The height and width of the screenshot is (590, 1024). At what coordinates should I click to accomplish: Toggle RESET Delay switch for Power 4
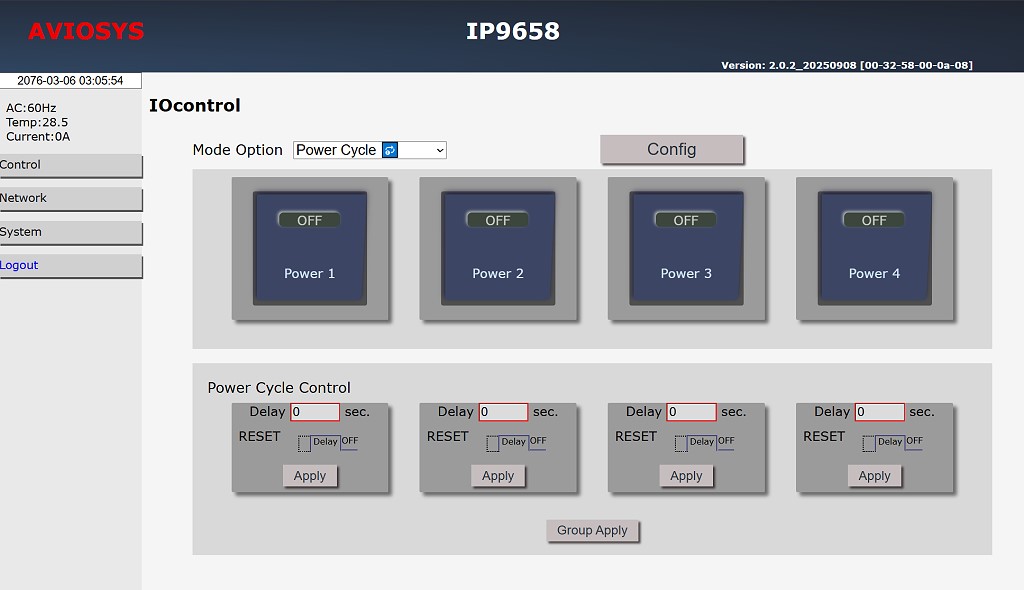coord(891,442)
